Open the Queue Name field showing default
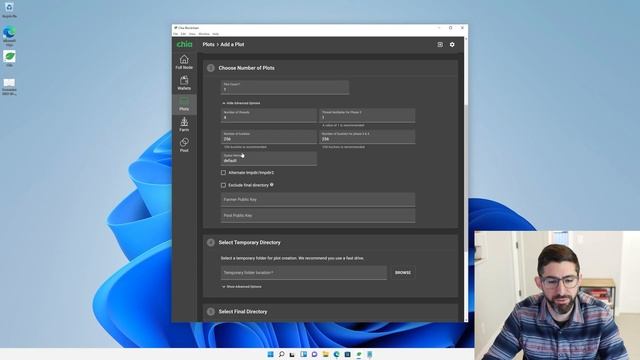Image resolution: width=640 pixels, height=360 pixels. (x=269, y=158)
